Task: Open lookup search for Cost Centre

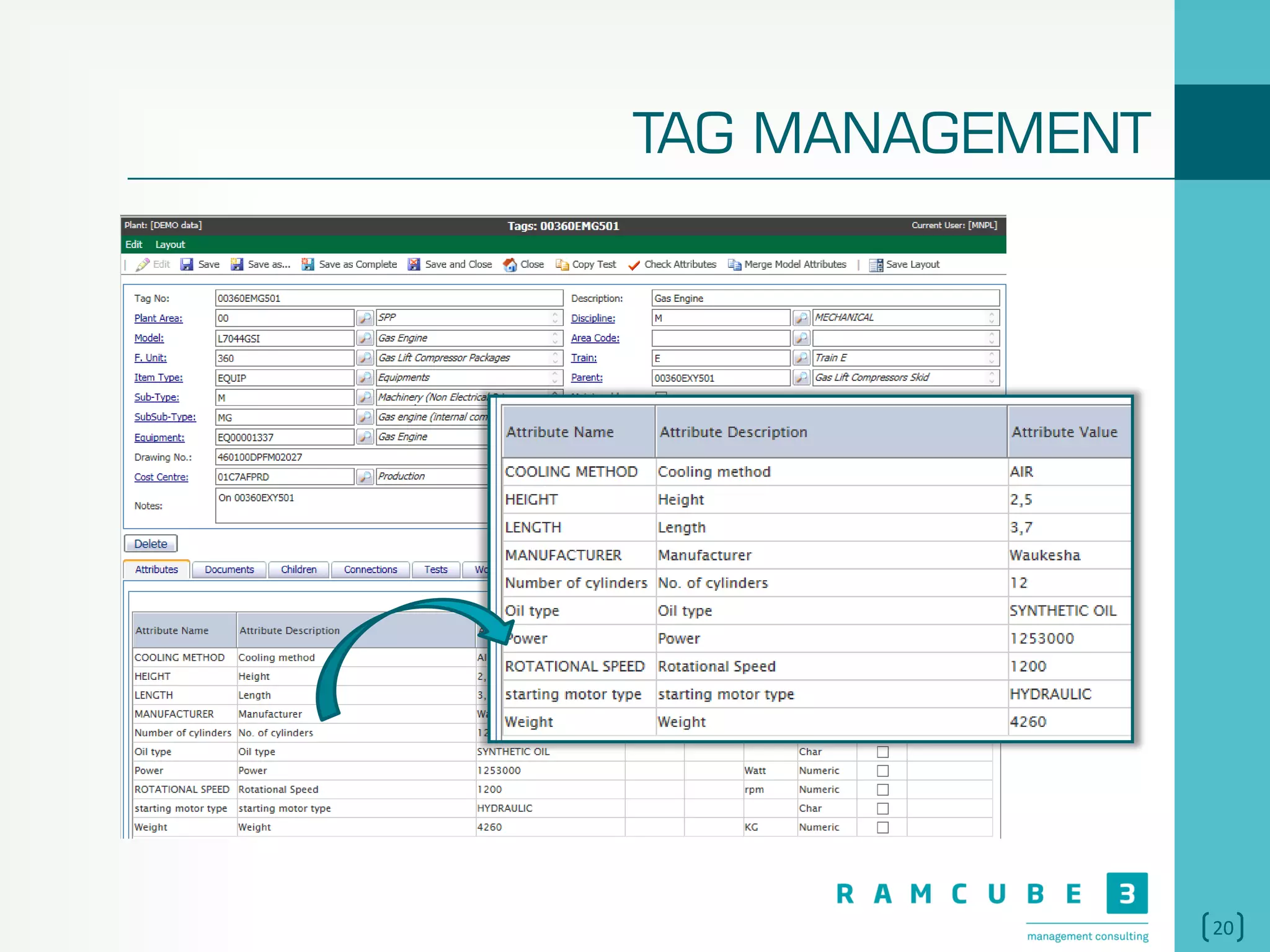Action: pos(365,477)
